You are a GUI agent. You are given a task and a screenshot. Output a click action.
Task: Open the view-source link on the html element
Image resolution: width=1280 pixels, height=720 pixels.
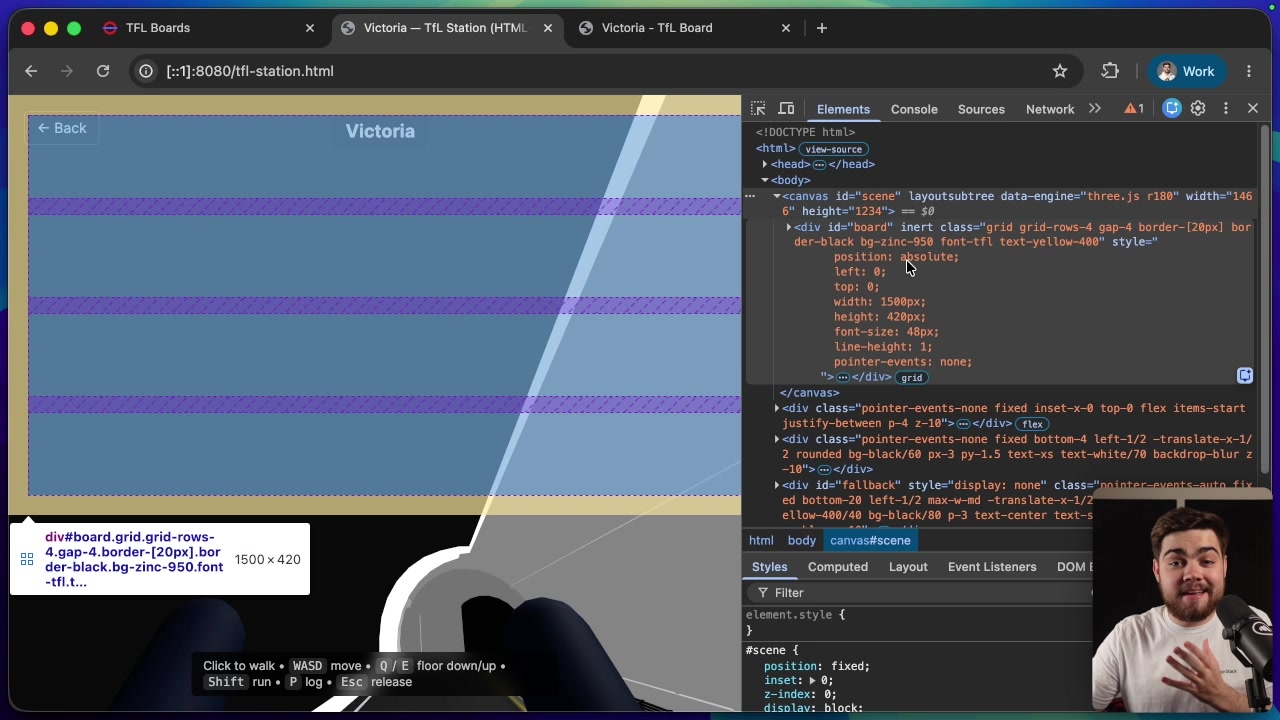[x=833, y=148]
